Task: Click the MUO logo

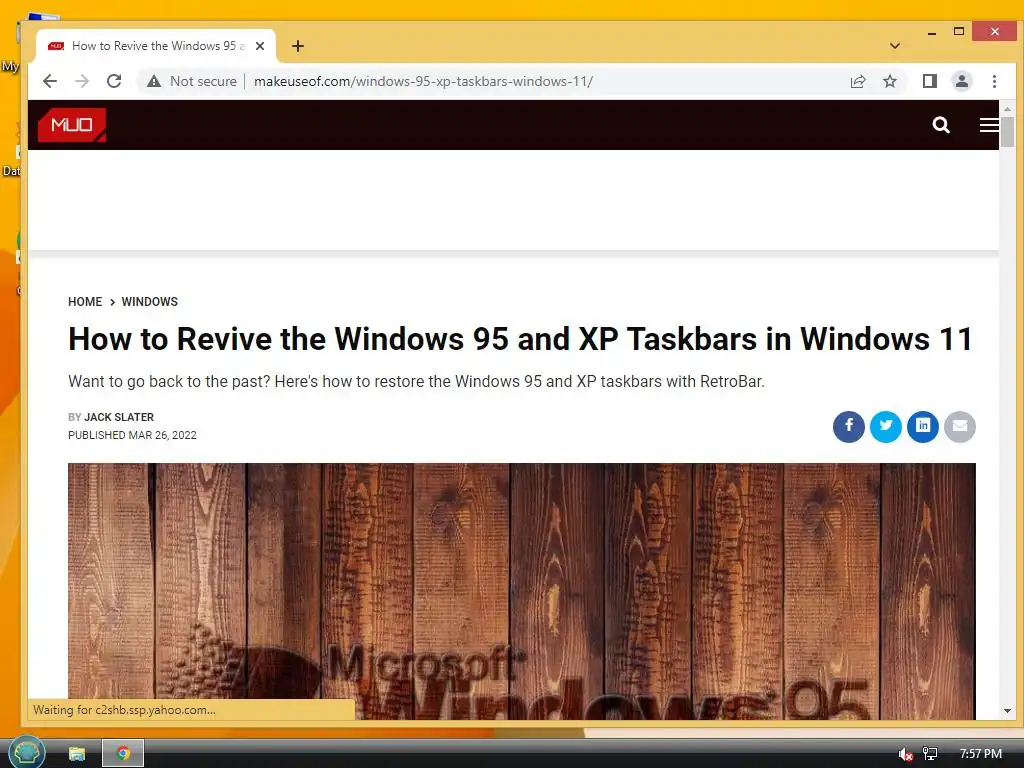Action: coord(72,125)
